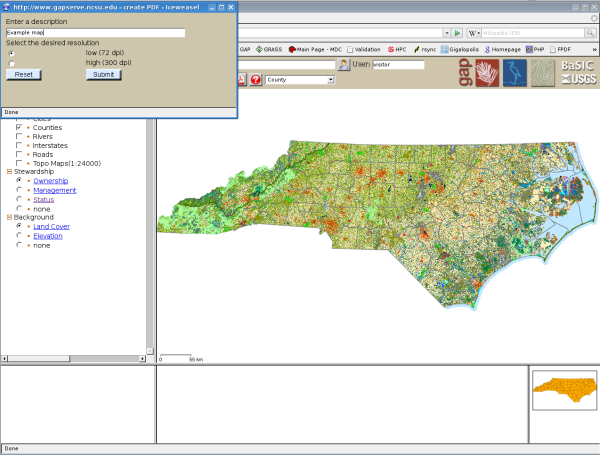The image size is (600, 455).
Task: Click the description field containing Example map
Action: tap(96, 33)
